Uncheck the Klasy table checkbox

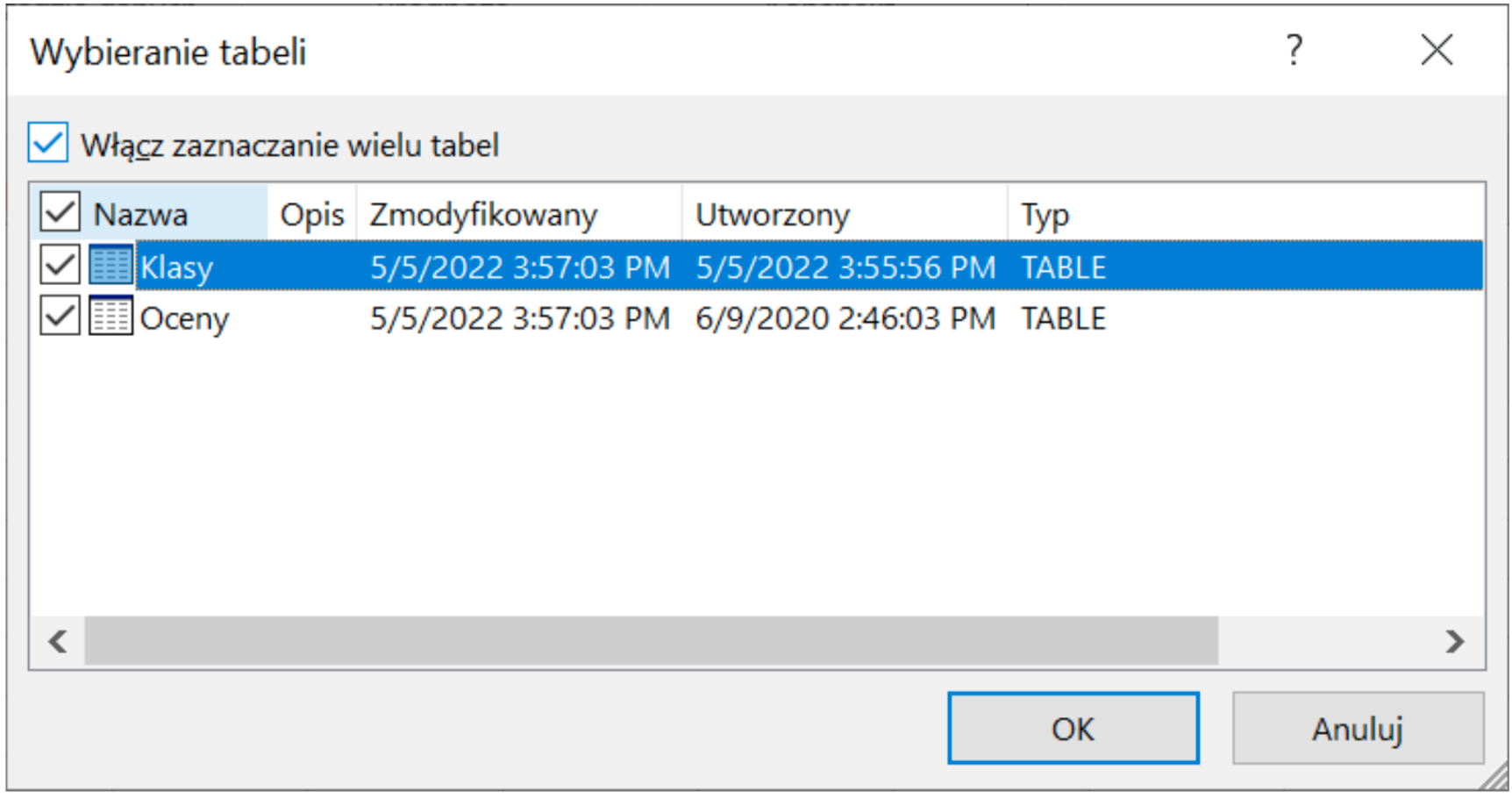(60, 266)
